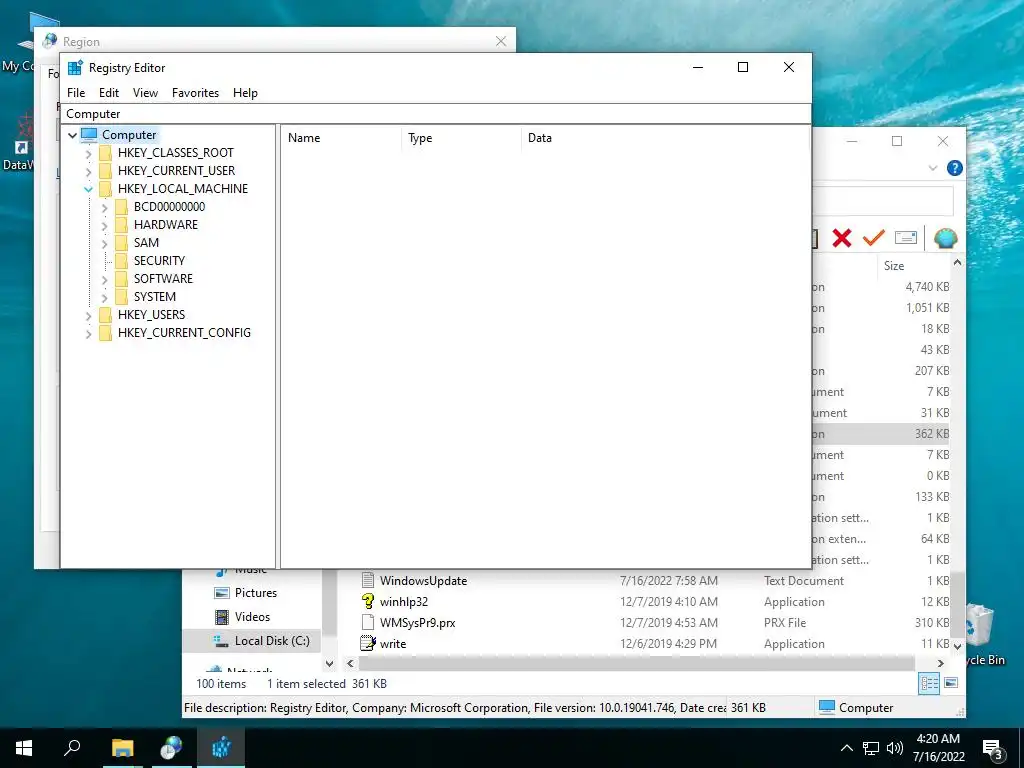The width and height of the screenshot is (1024, 768).
Task: Click the Registry Editor title bar icon
Action: click(75, 68)
